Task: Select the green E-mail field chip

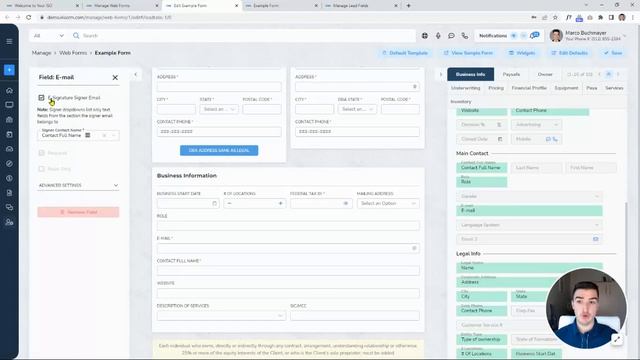Action: (529, 211)
